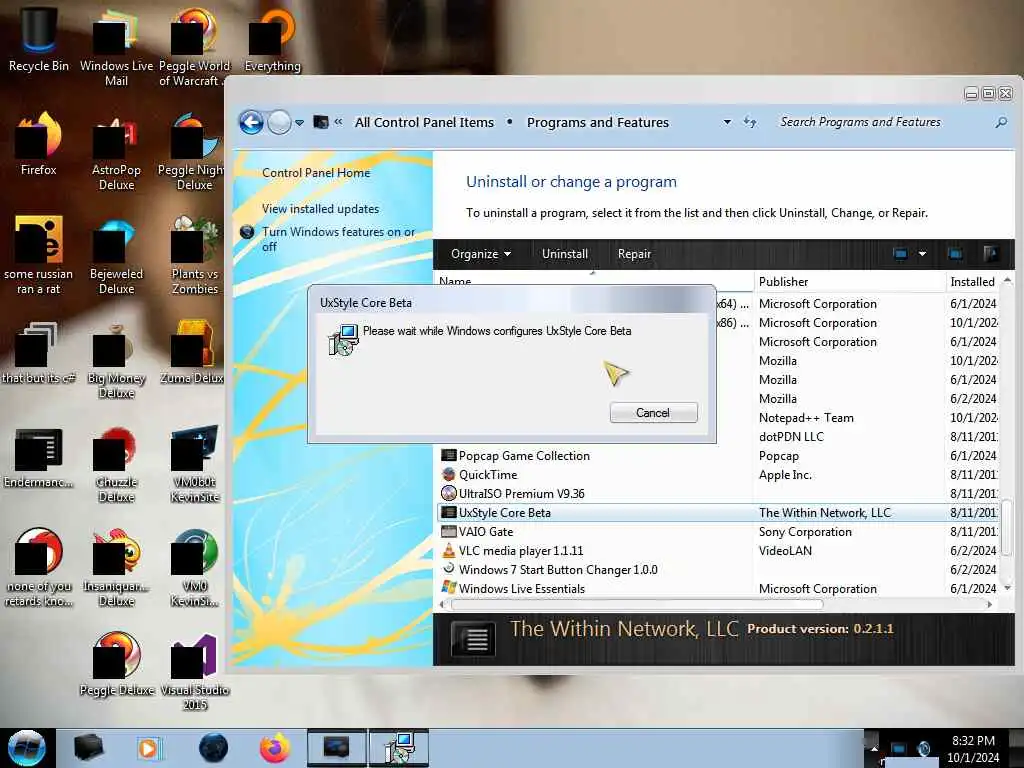The width and height of the screenshot is (1024, 768).
Task: Open Firefox from the taskbar
Action: pyautogui.click(x=275, y=748)
